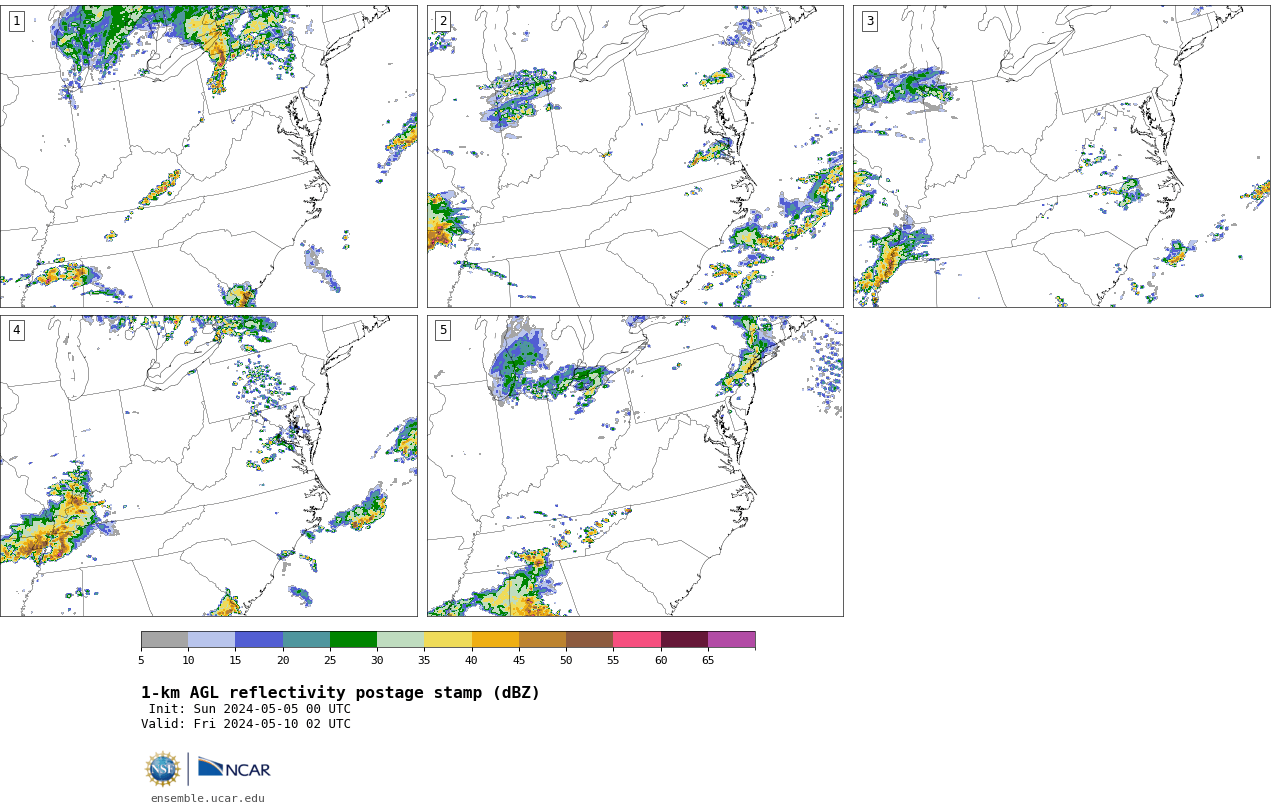1280x809 pixels.
Task: Open ensemble member 3 reflectivity map
Action: [x=1061, y=156]
